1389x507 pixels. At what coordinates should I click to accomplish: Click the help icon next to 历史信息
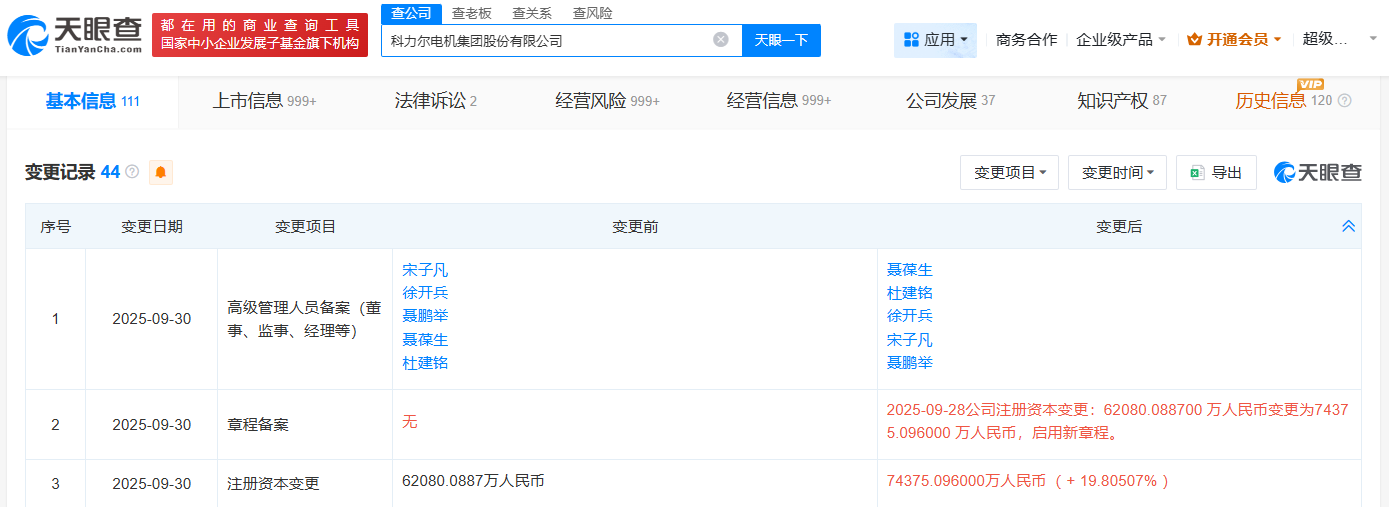point(1345,101)
